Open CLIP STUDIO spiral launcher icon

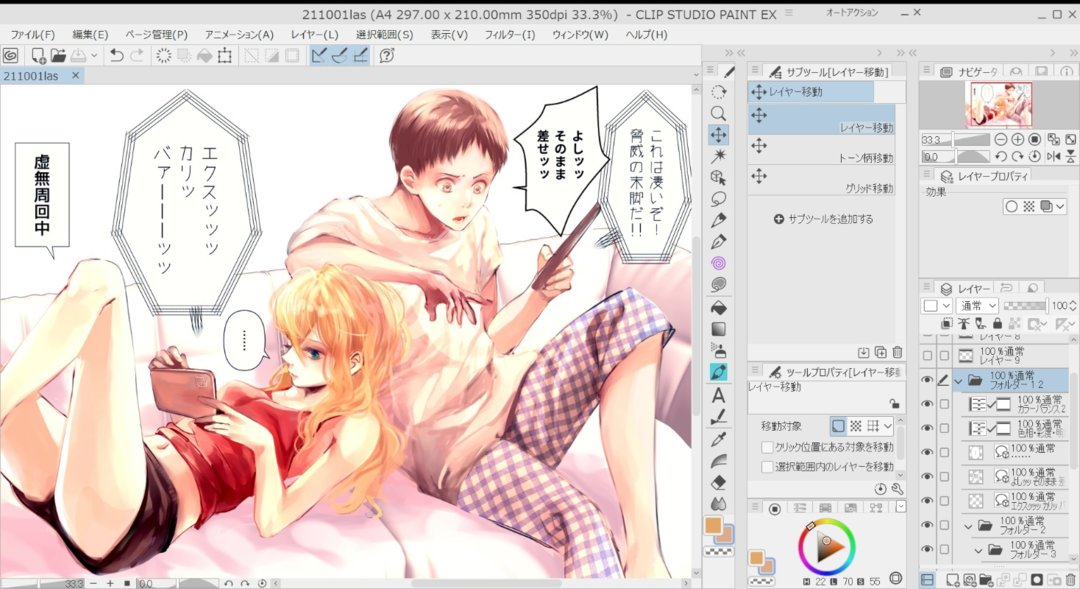tap(10, 56)
